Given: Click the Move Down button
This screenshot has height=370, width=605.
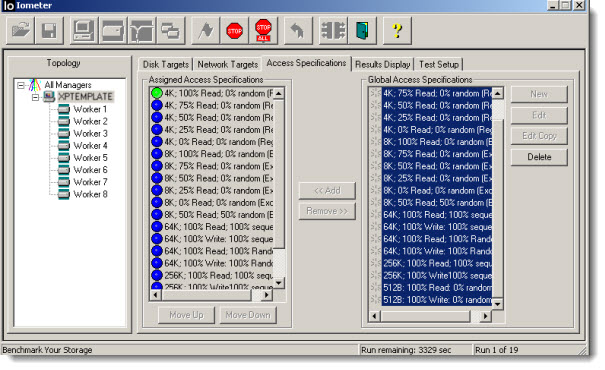Looking at the screenshot, I should coord(248,315).
